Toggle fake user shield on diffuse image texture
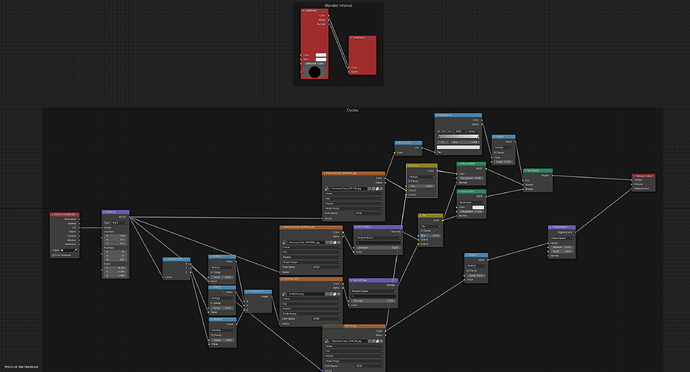The width and height of the screenshot is (690, 372). [x=369, y=188]
